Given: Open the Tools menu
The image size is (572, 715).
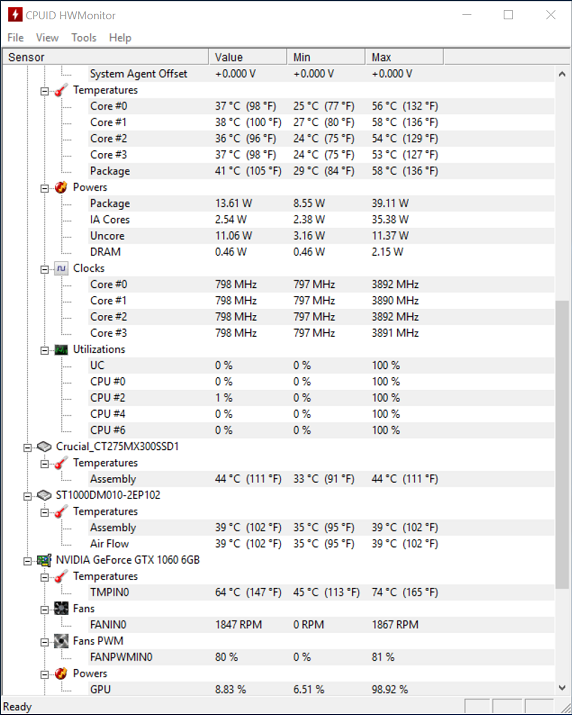Looking at the screenshot, I should [x=84, y=38].
